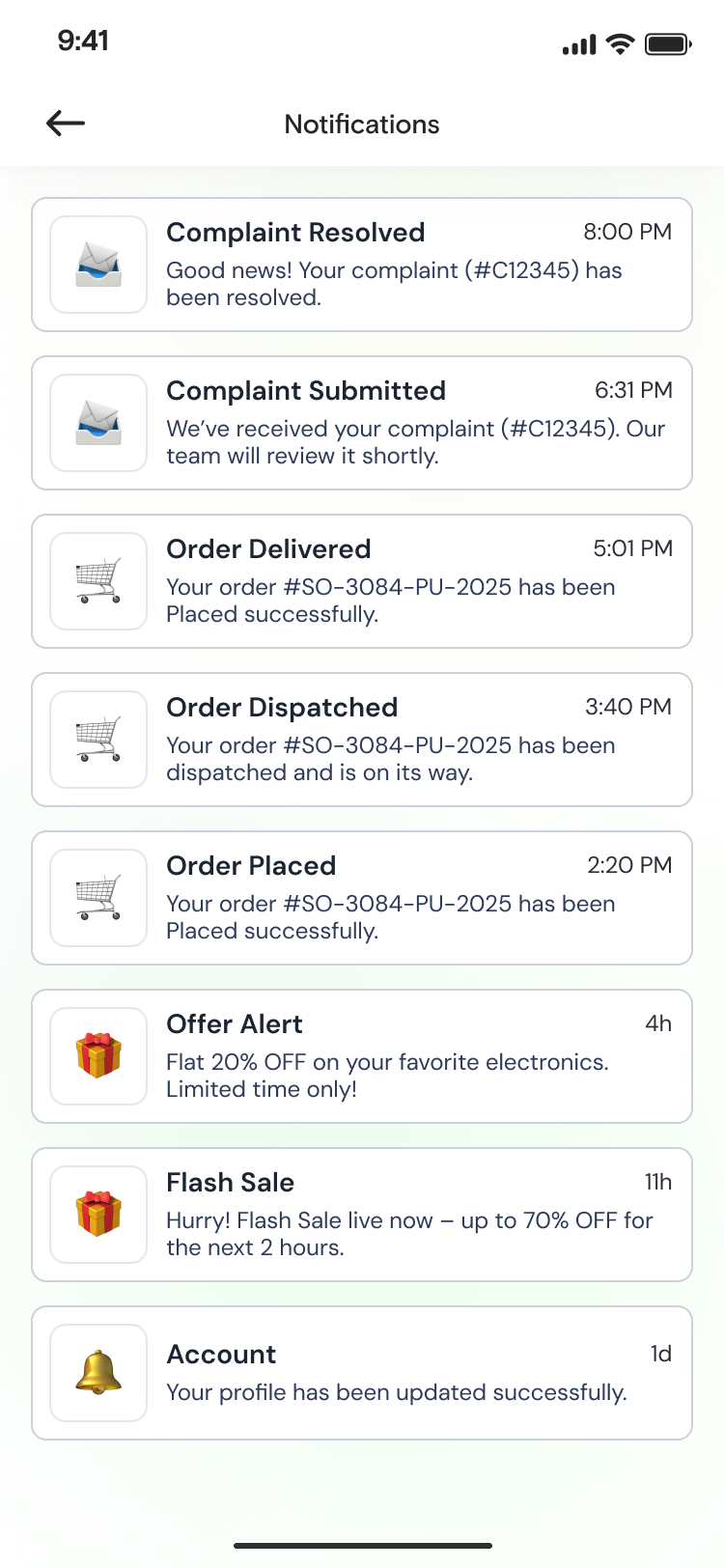Tap the Flash Sale gift icon
The height and width of the screenshot is (1568, 724).
(98, 1215)
